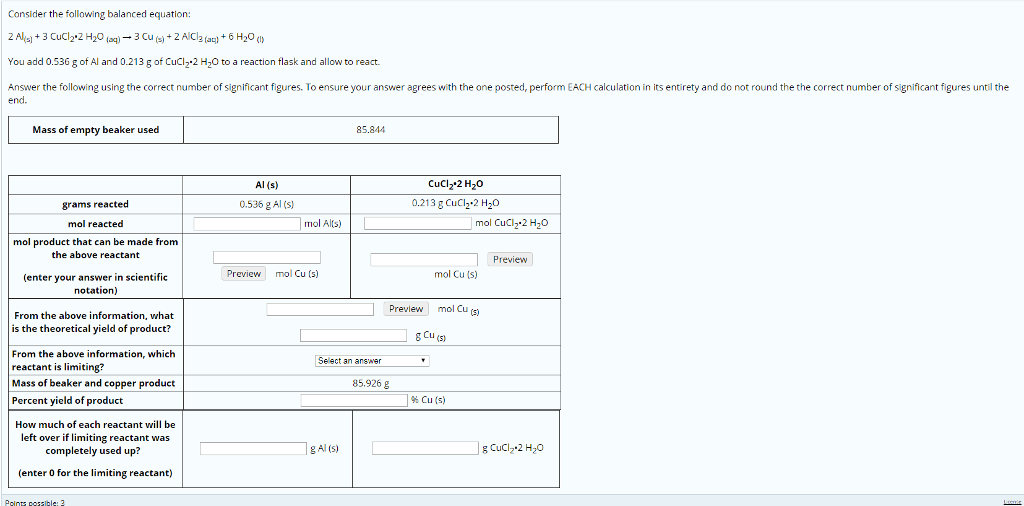Viewport: 1024px width, 506px height.
Task: Click 'Points possible: 3' text
Action: point(34,502)
